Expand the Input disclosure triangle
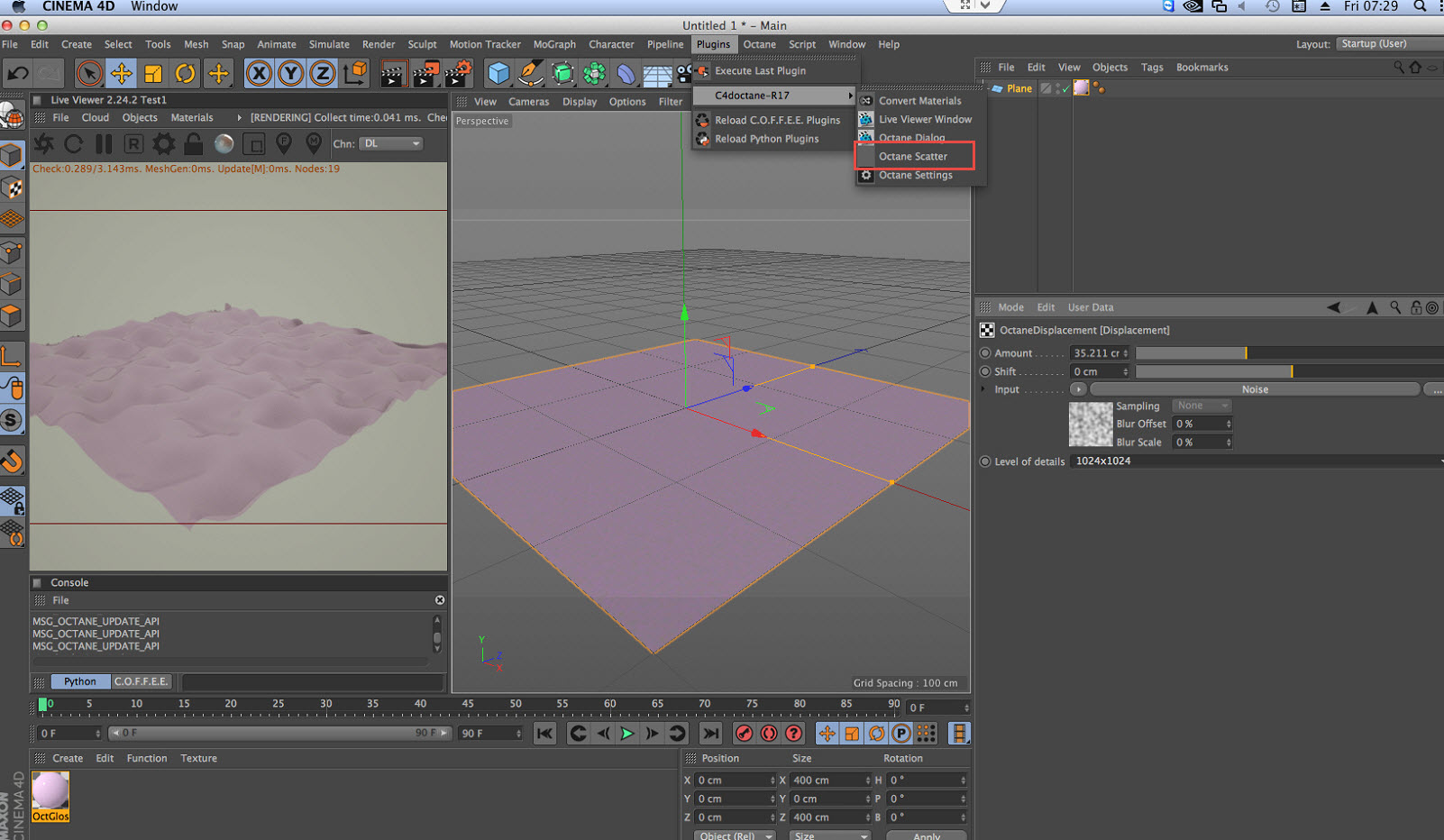Viewport: 1444px width, 840px height. (x=982, y=389)
